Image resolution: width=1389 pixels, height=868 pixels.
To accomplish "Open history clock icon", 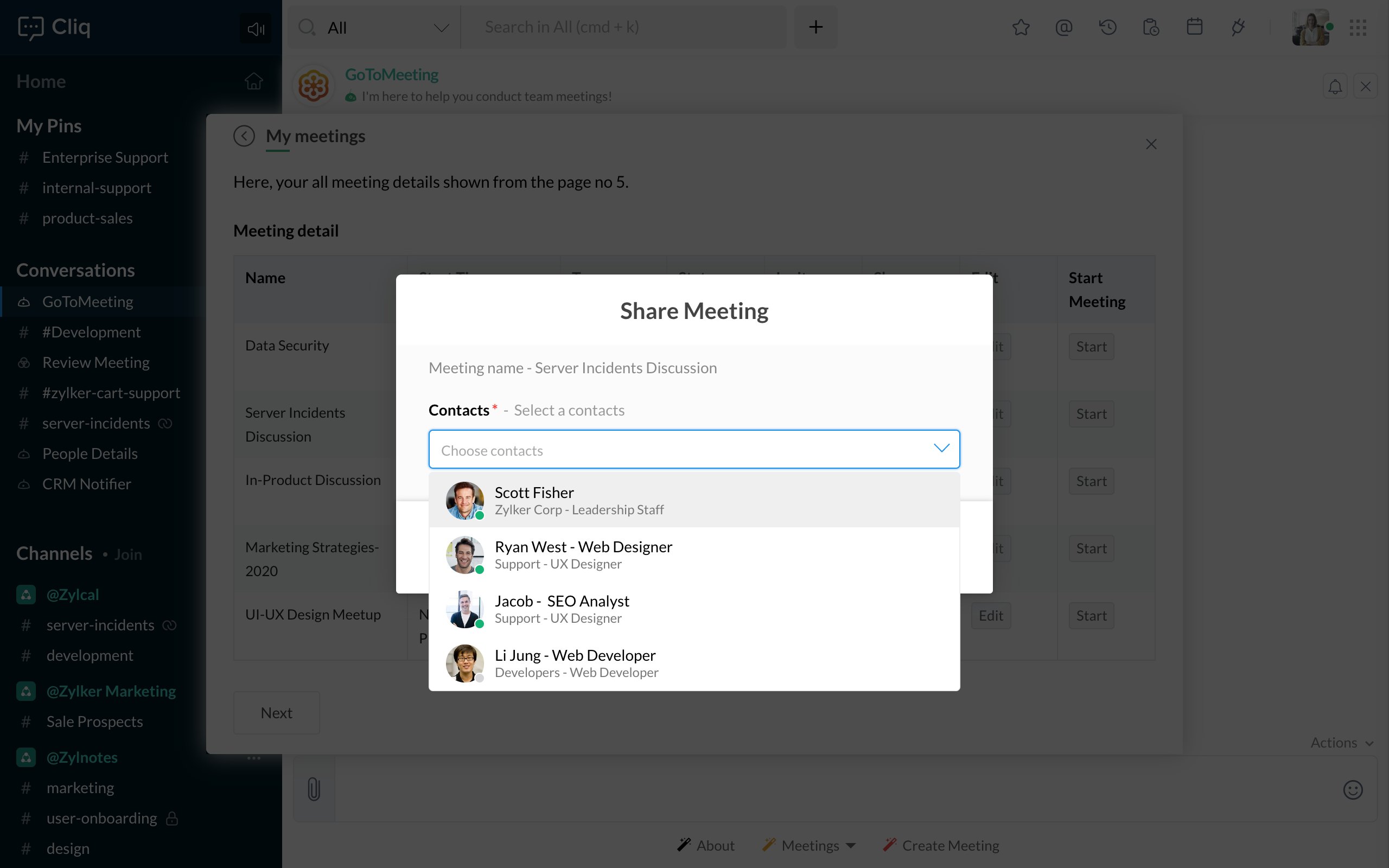I will (x=1108, y=27).
